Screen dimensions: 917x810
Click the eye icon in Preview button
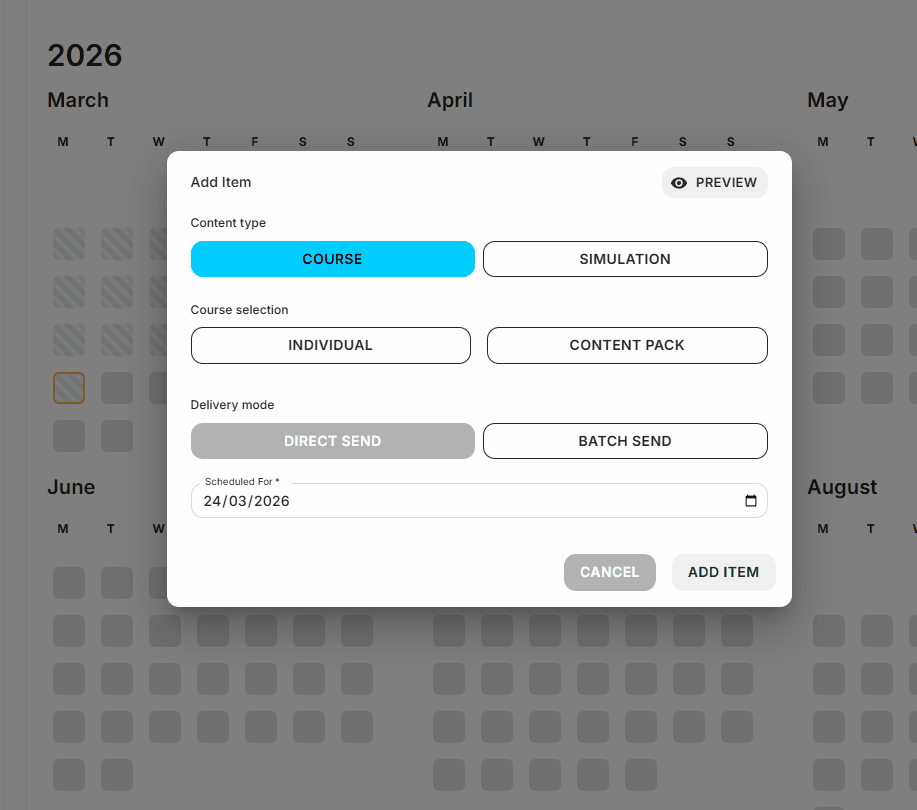pyautogui.click(x=679, y=183)
